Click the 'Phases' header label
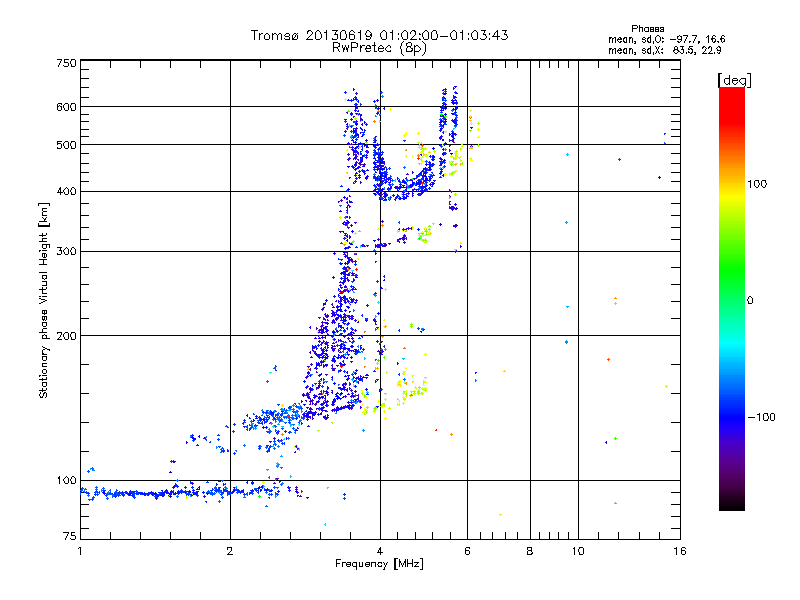The height and width of the screenshot is (600, 800). click(647, 29)
